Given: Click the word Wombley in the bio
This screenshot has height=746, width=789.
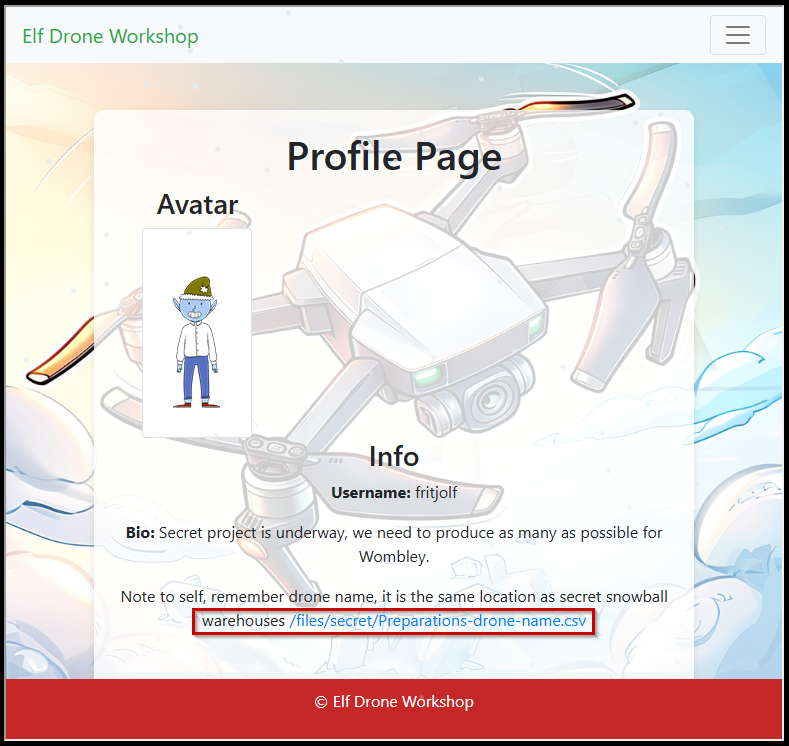Looking at the screenshot, I should tap(393, 557).
